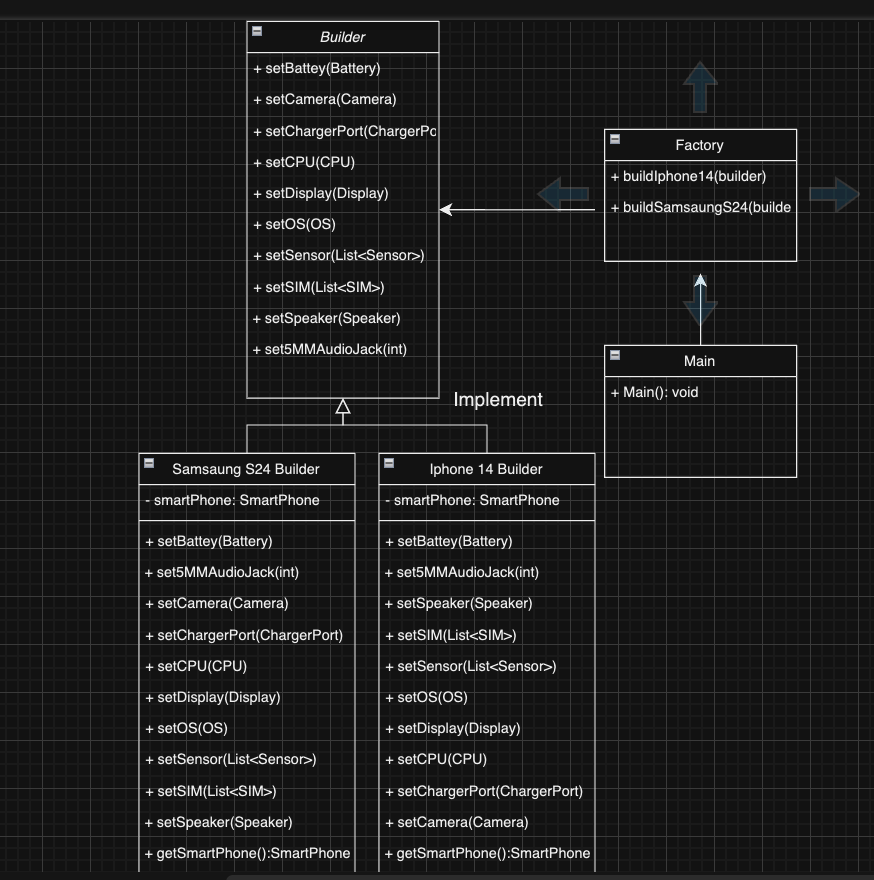The image size is (874, 880).
Task: Select getSmartPhone():SmartPhone in Iphone 14 Builder
Action: tap(486, 853)
